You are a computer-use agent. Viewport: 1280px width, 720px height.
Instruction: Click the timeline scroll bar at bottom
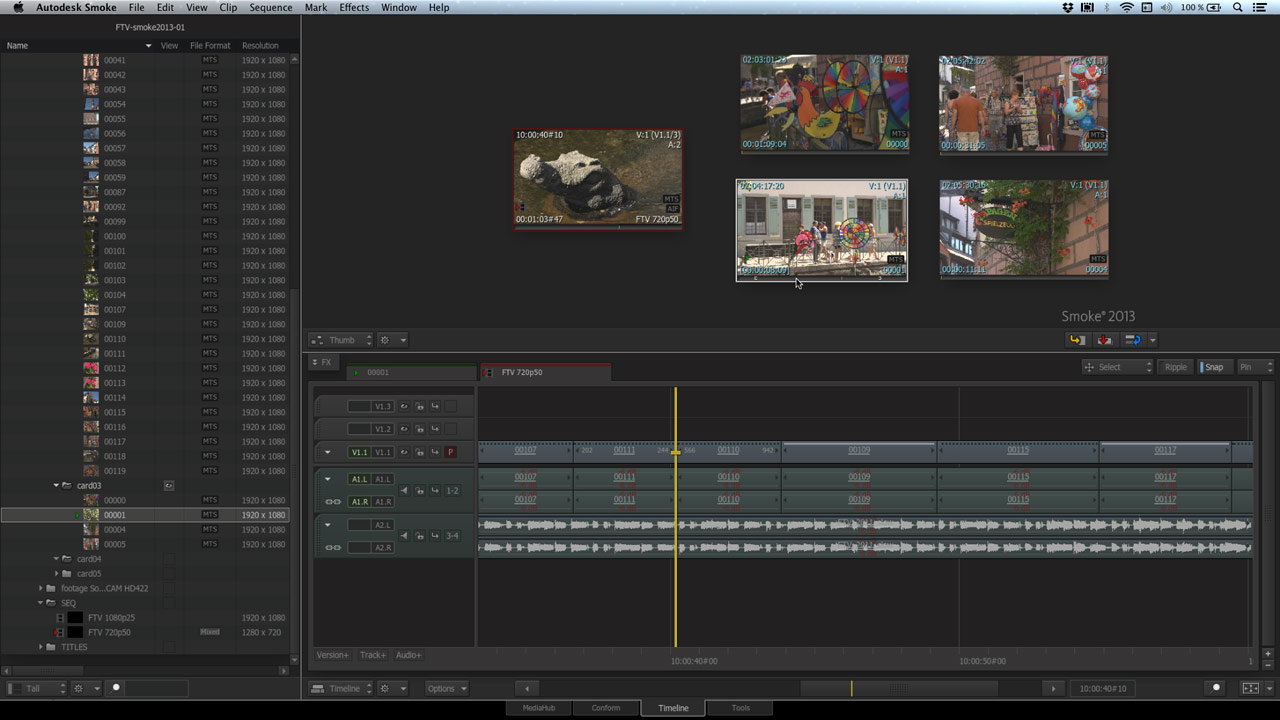coord(898,688)
